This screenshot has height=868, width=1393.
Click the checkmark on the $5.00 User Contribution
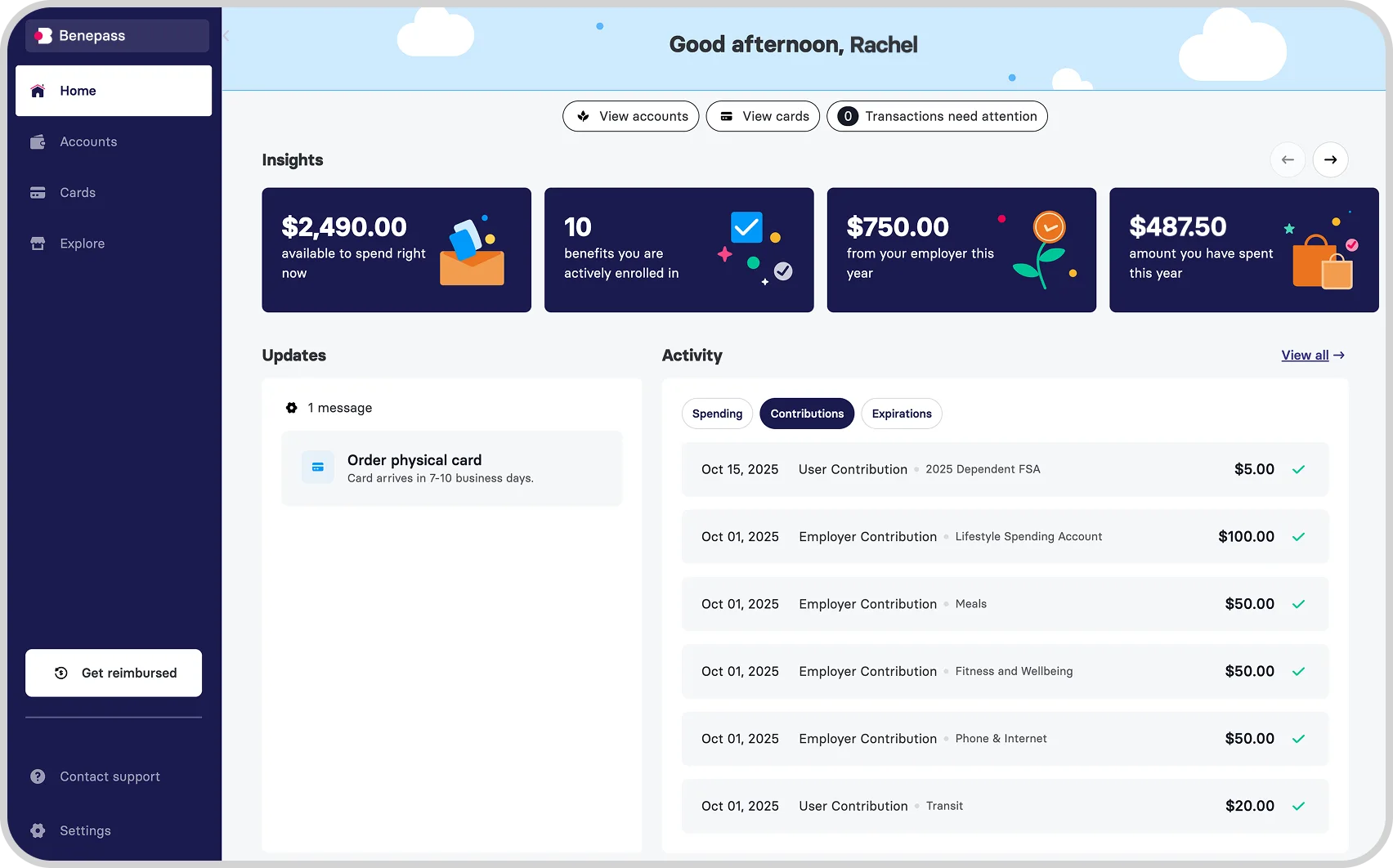tap(1299, 470)
